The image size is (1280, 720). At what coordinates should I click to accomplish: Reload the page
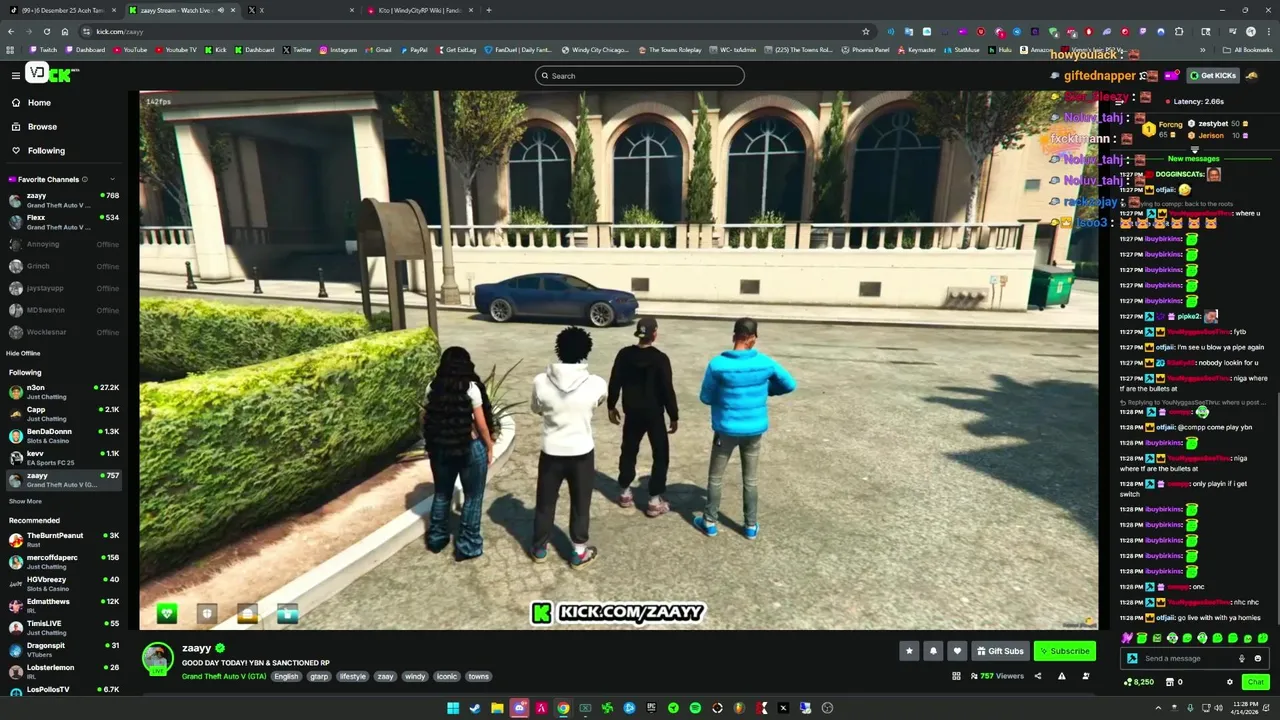tap(46, 31)
